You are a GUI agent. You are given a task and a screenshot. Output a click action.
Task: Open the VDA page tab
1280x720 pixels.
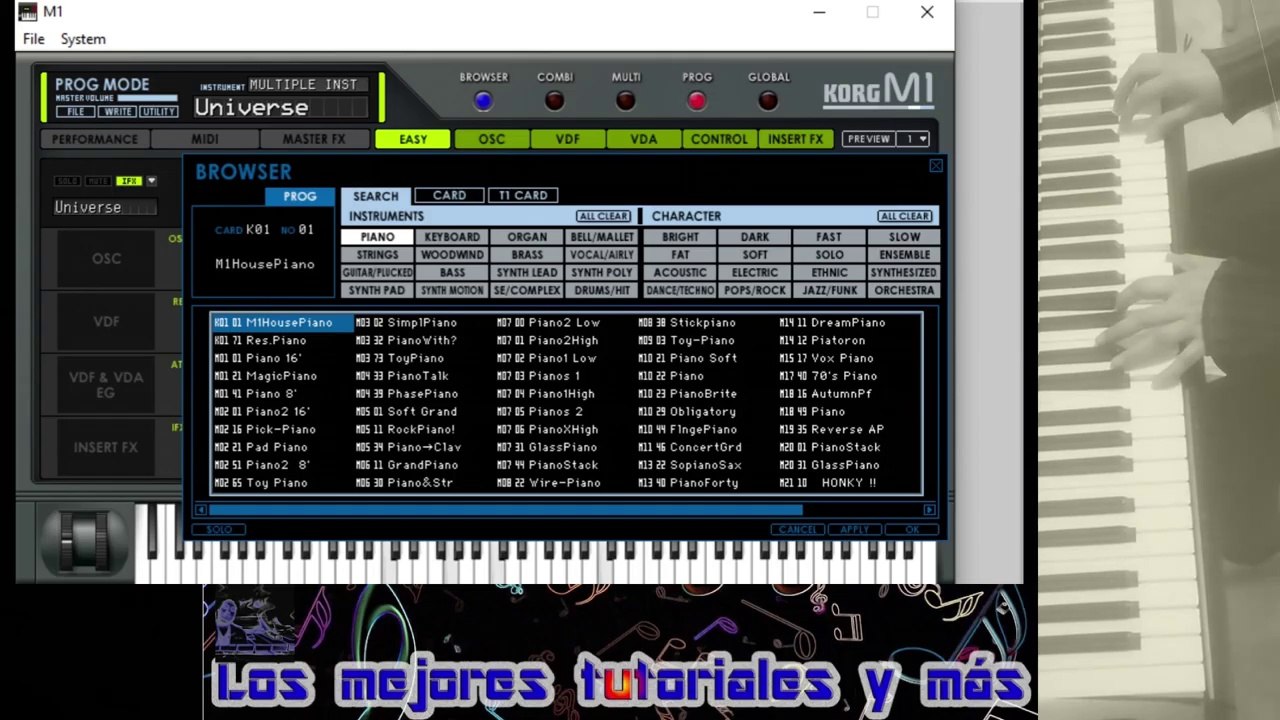644,139
